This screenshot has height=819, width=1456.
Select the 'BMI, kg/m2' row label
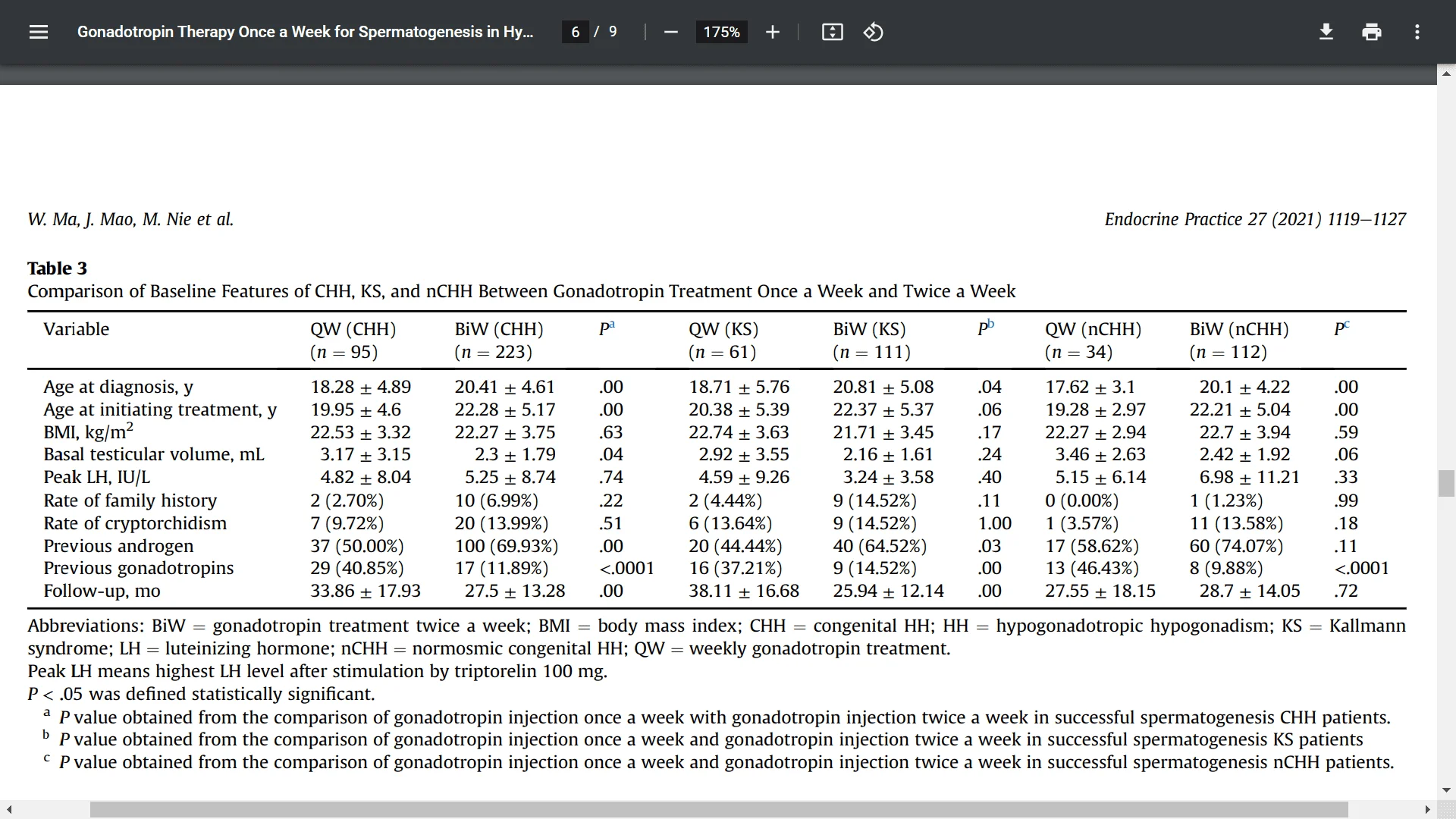[88, 431]
